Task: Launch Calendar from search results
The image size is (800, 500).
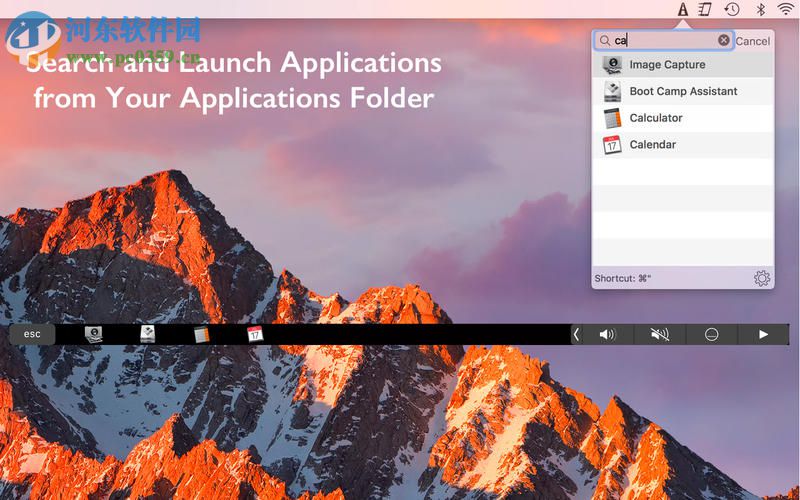Action: click(683, 144)
